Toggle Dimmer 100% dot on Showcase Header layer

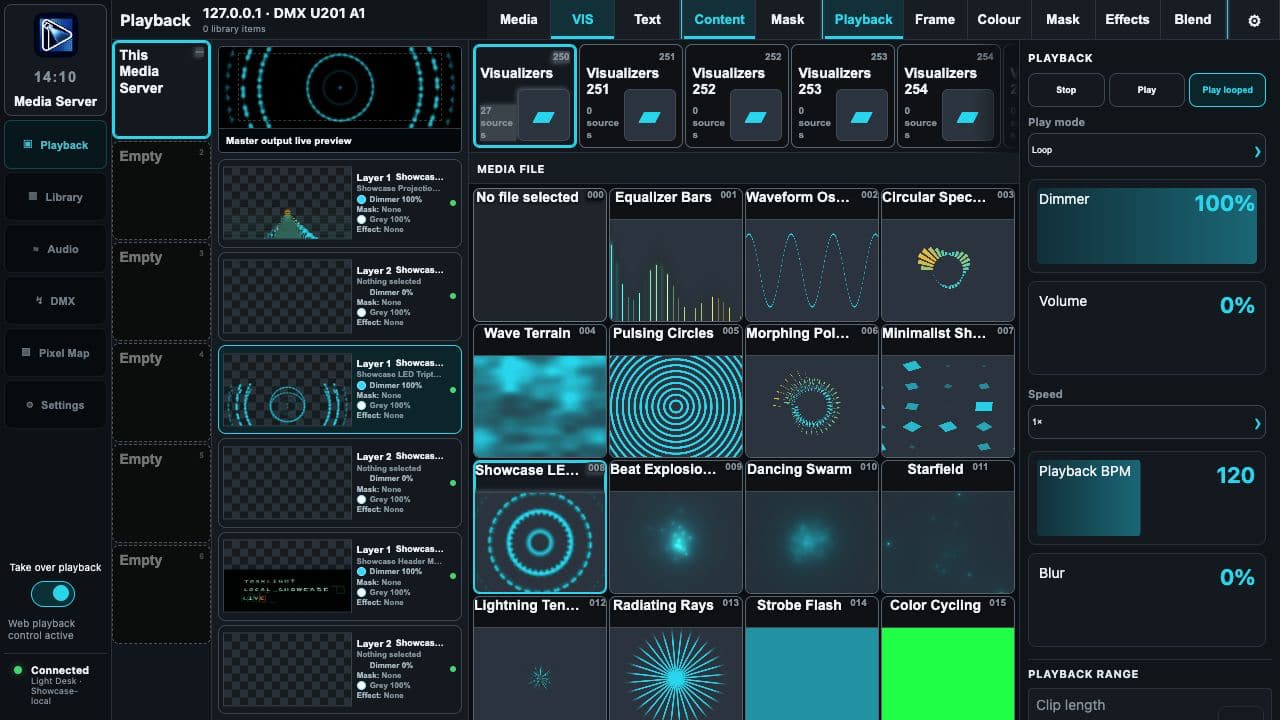point(362,571)
